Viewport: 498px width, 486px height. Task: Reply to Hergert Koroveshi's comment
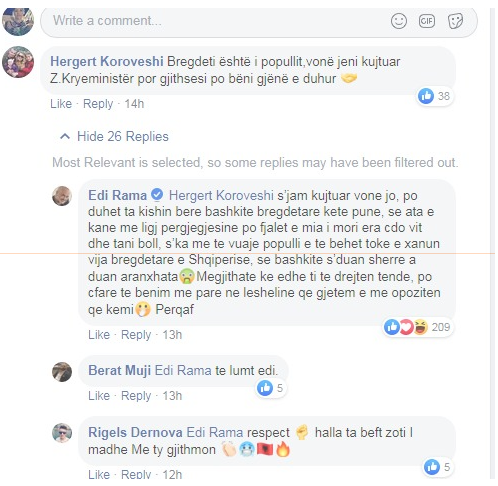click(98, 104)
